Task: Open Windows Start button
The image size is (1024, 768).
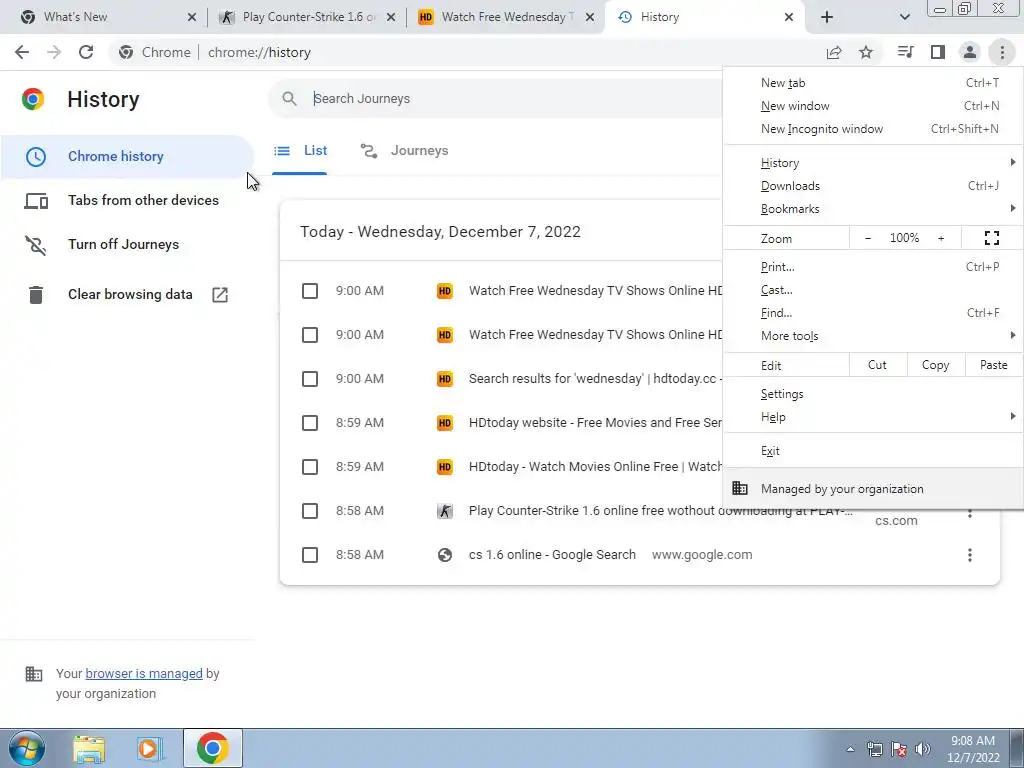Action: (27, 748)
